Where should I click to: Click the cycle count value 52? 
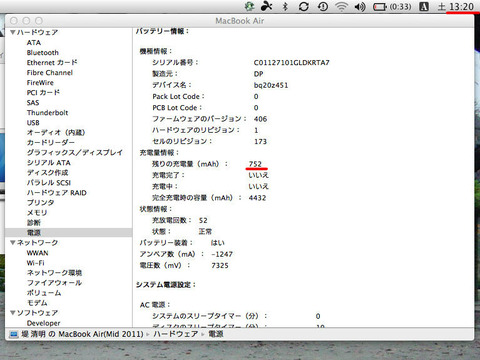pyautogui.click(x=203, y=220)
